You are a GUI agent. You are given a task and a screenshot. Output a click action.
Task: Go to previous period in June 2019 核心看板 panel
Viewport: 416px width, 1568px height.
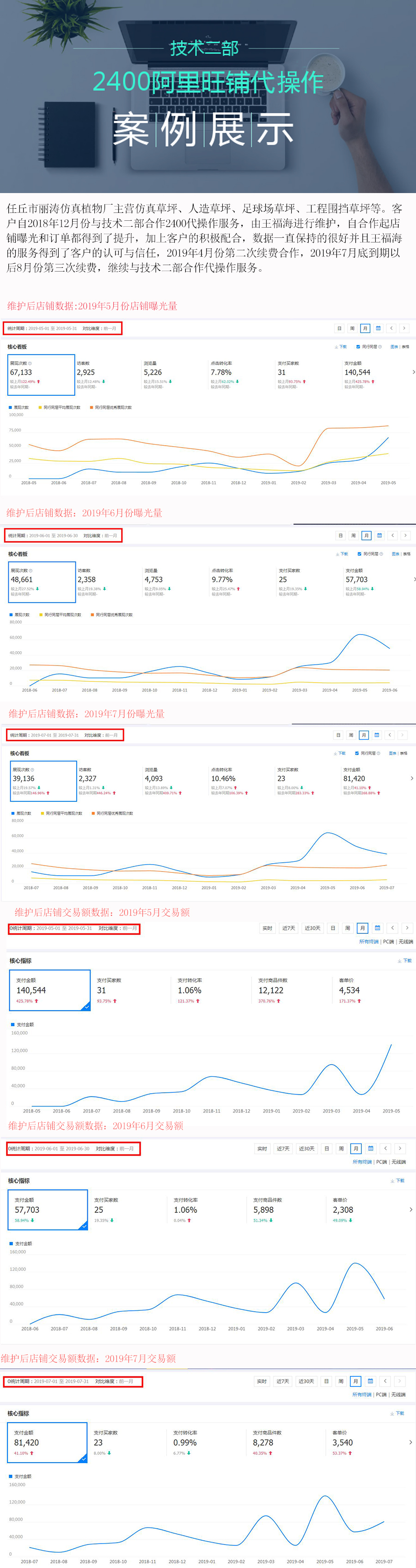tap(393, 536)
